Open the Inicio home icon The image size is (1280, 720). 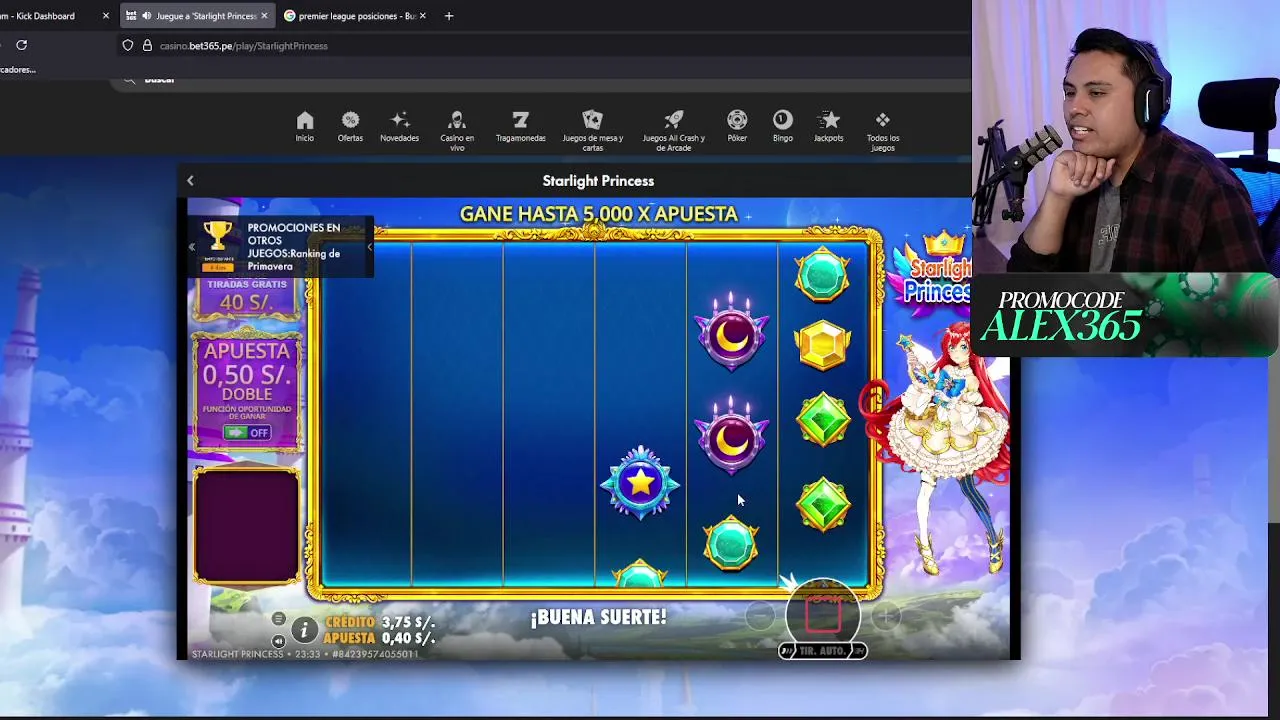click(305, 126)
